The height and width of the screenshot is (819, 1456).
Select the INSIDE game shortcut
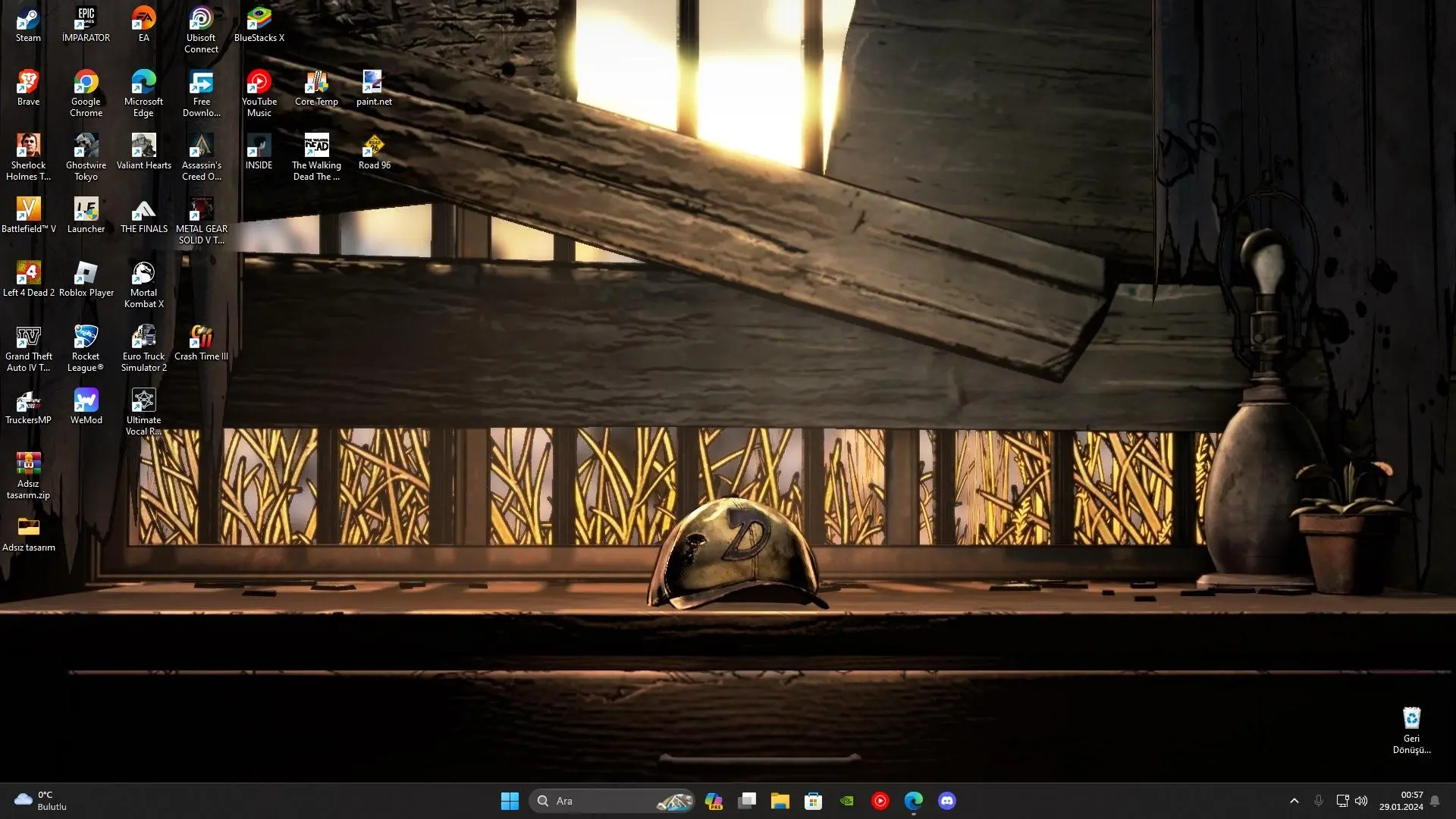click(x=259, y=152)
